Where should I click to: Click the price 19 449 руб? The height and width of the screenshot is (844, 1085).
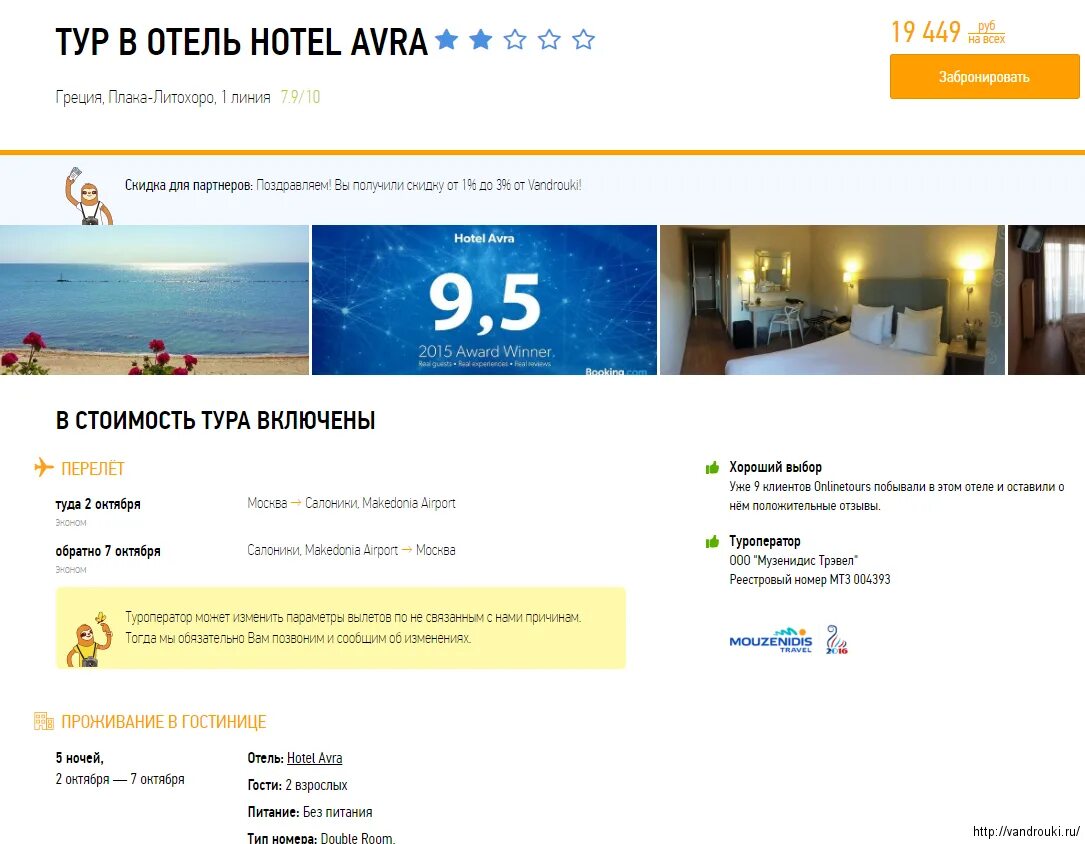click(947, 33)
